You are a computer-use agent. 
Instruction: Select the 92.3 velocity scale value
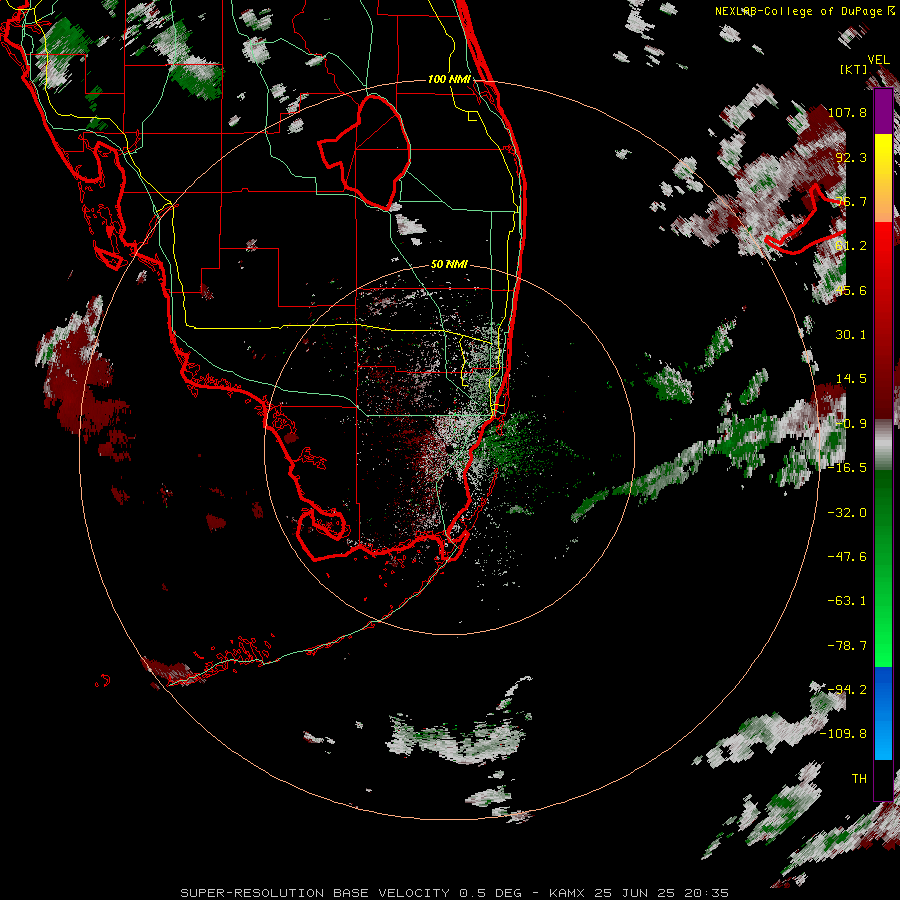(x=851, y=157)
